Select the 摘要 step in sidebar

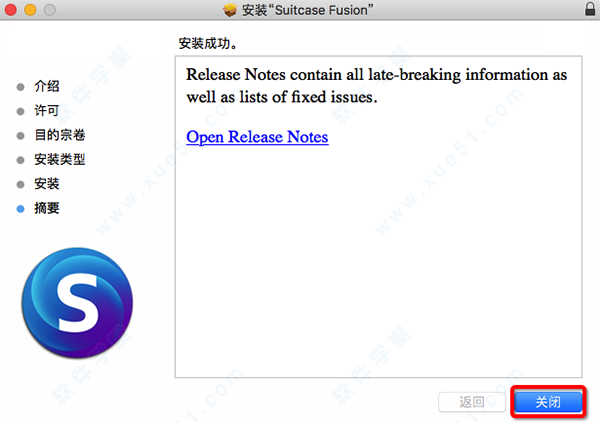47,208
